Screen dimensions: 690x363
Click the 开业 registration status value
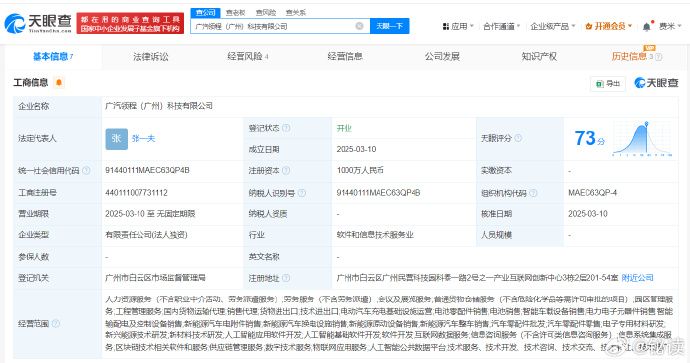click(x=344, y=128)
